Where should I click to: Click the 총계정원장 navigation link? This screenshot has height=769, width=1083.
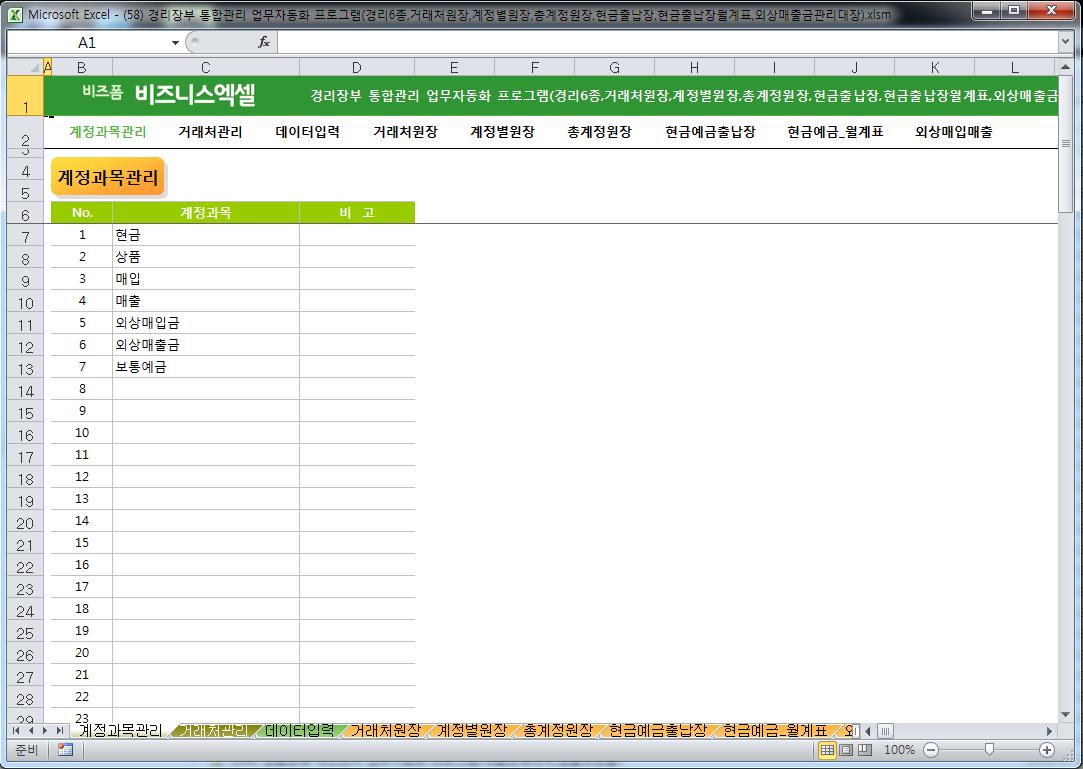600,132
